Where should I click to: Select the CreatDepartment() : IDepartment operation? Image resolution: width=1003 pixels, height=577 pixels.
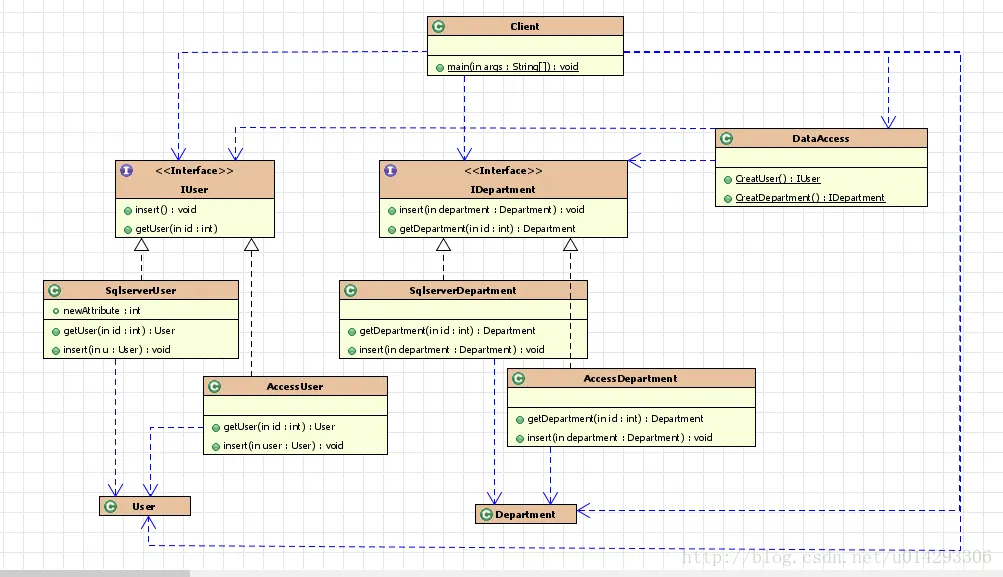click(810, 198)
